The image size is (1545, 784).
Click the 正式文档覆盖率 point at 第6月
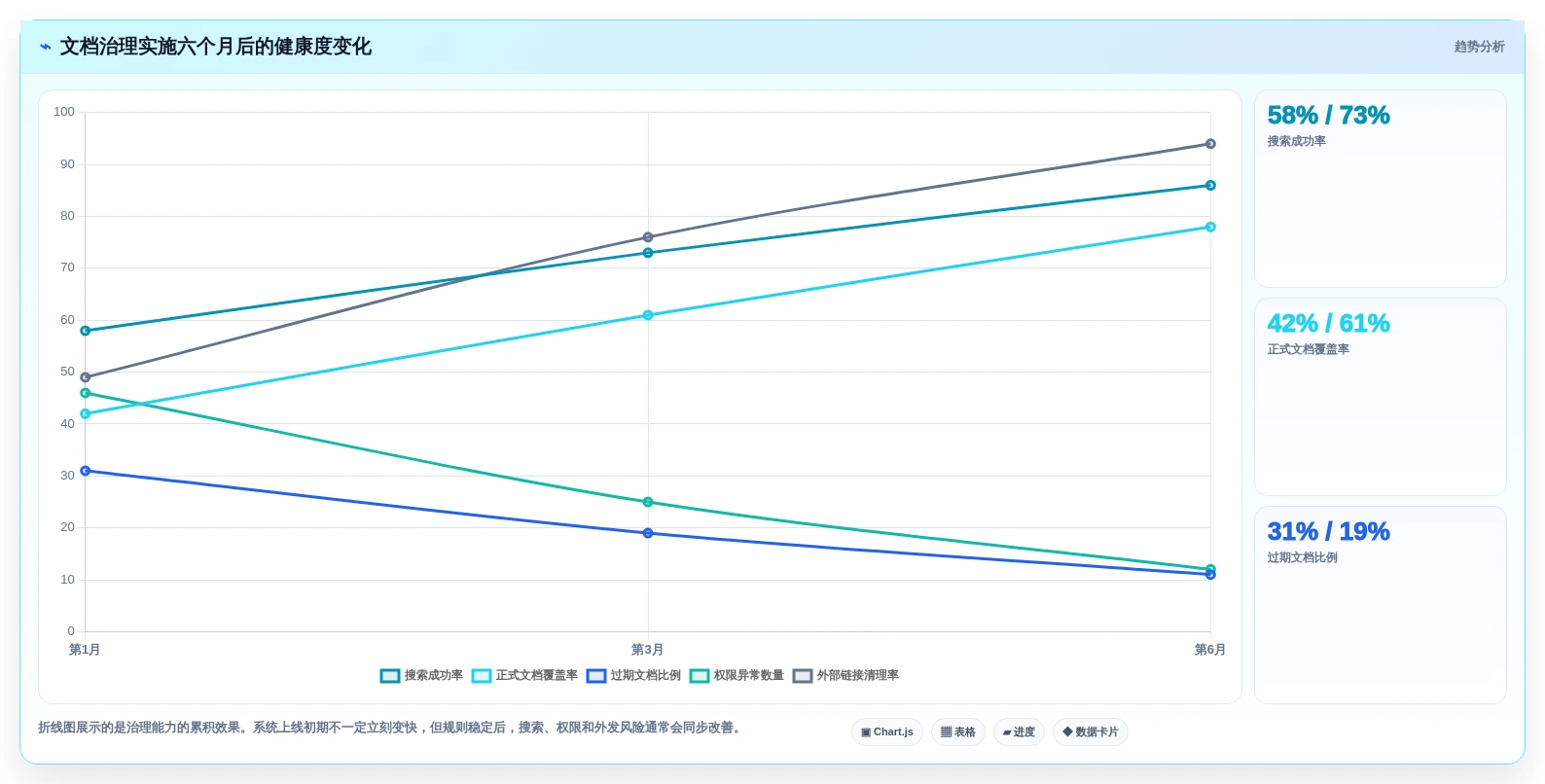(1210, 228)
